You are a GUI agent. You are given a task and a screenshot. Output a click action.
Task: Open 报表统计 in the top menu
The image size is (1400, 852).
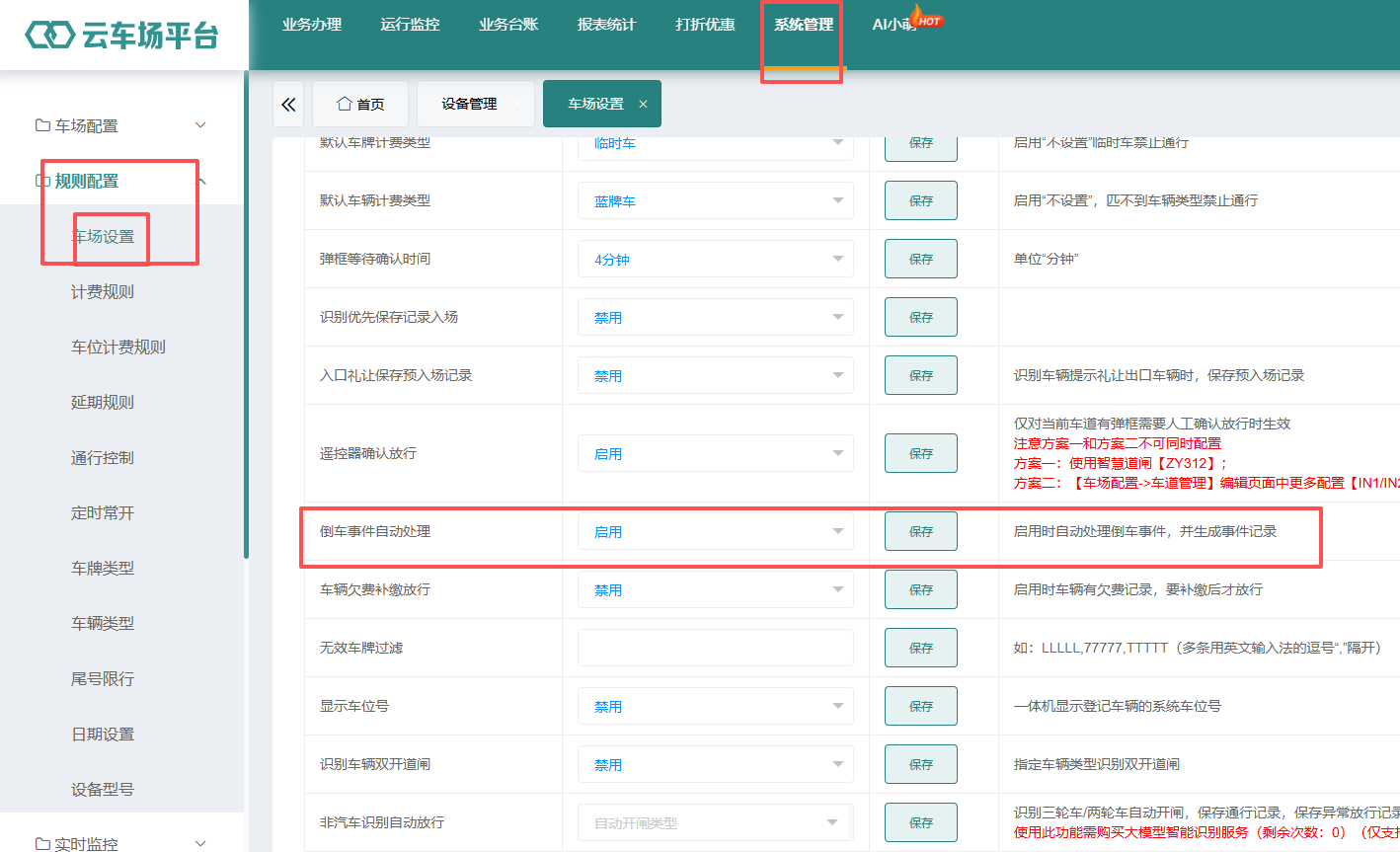pyautogui.click(x=606, y=25)
